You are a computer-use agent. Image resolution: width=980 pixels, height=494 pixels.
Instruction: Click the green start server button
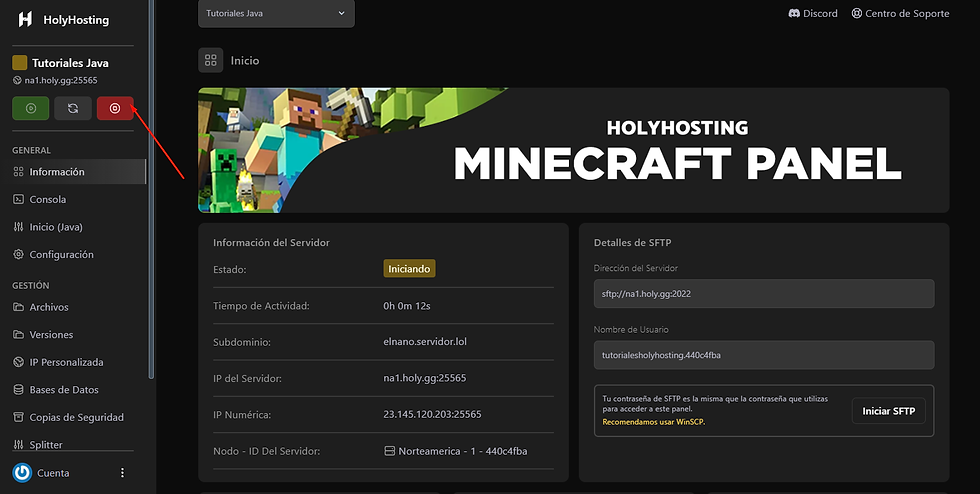(x=31, y=108)
